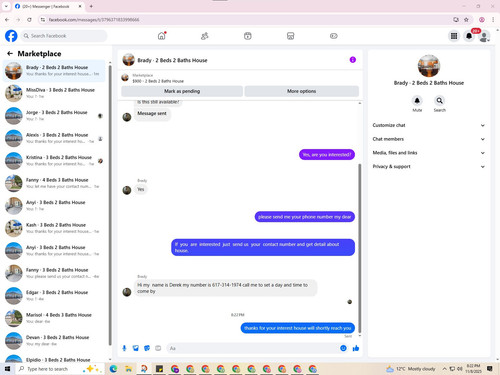Click the back arrow beside Marketplace

[10, 53]
